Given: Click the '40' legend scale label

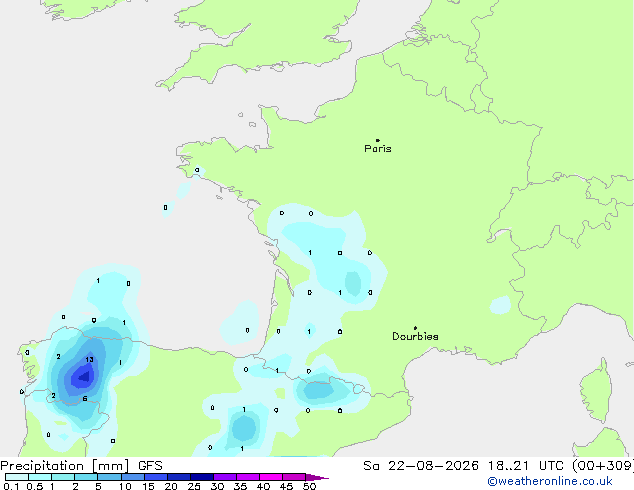Looking at the screenshot, I should pos(263,486).
